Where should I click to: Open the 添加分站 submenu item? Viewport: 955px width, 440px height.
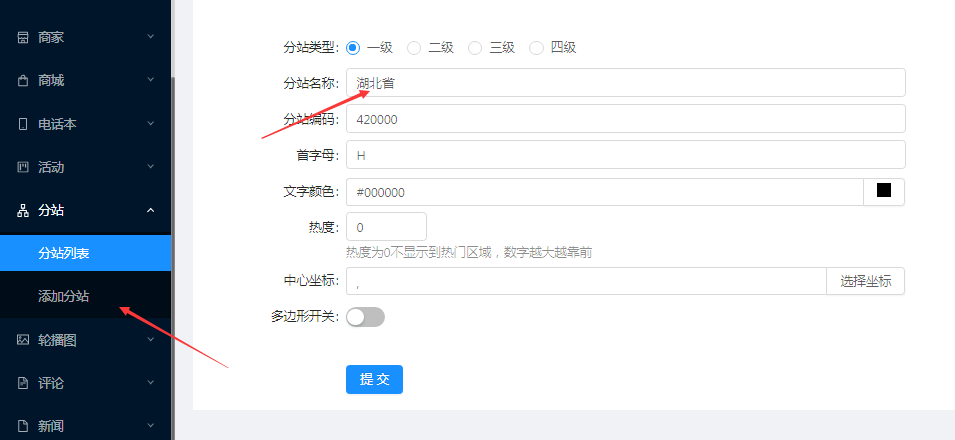[x=85, y=296]
